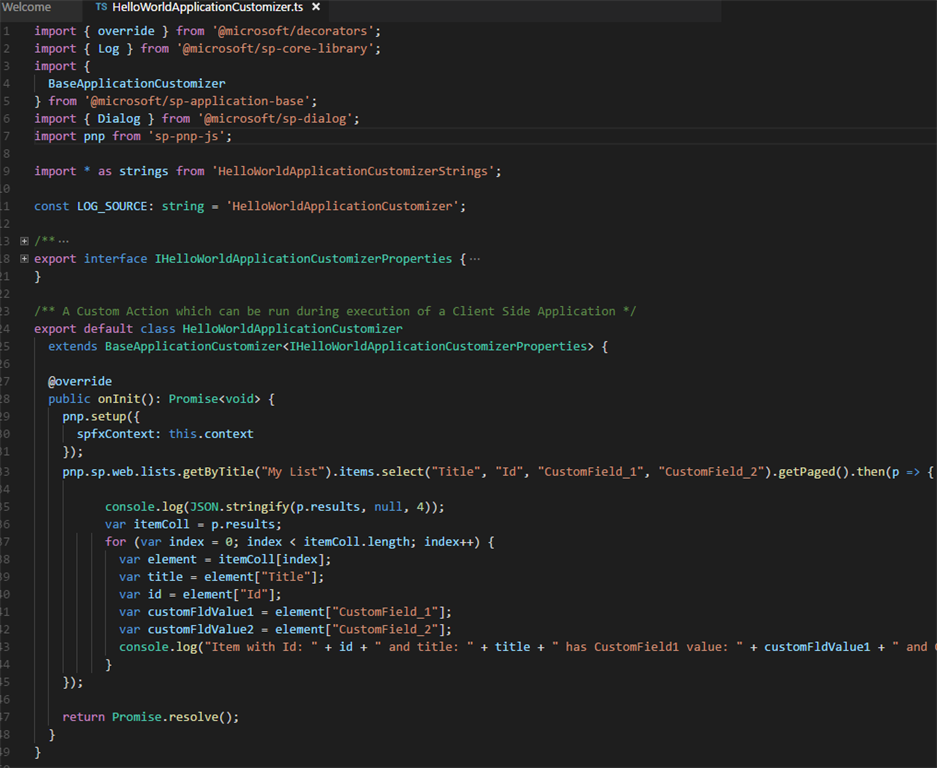Click the class name HelloWorldApplicationCustomizer on line 24

click(292, 329)
